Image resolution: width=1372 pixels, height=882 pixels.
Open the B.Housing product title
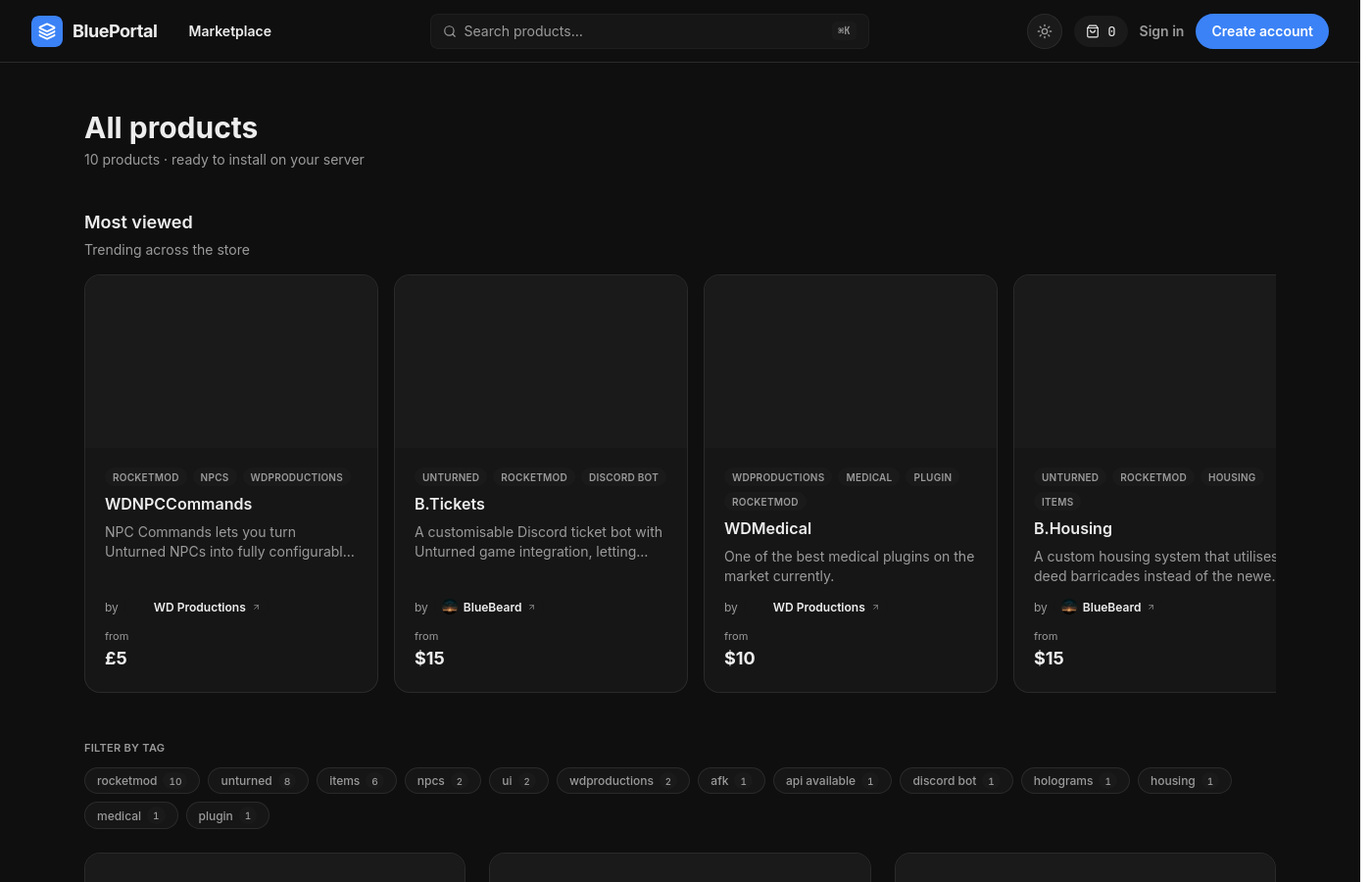pyautogui.click(x=1073, y=528)
